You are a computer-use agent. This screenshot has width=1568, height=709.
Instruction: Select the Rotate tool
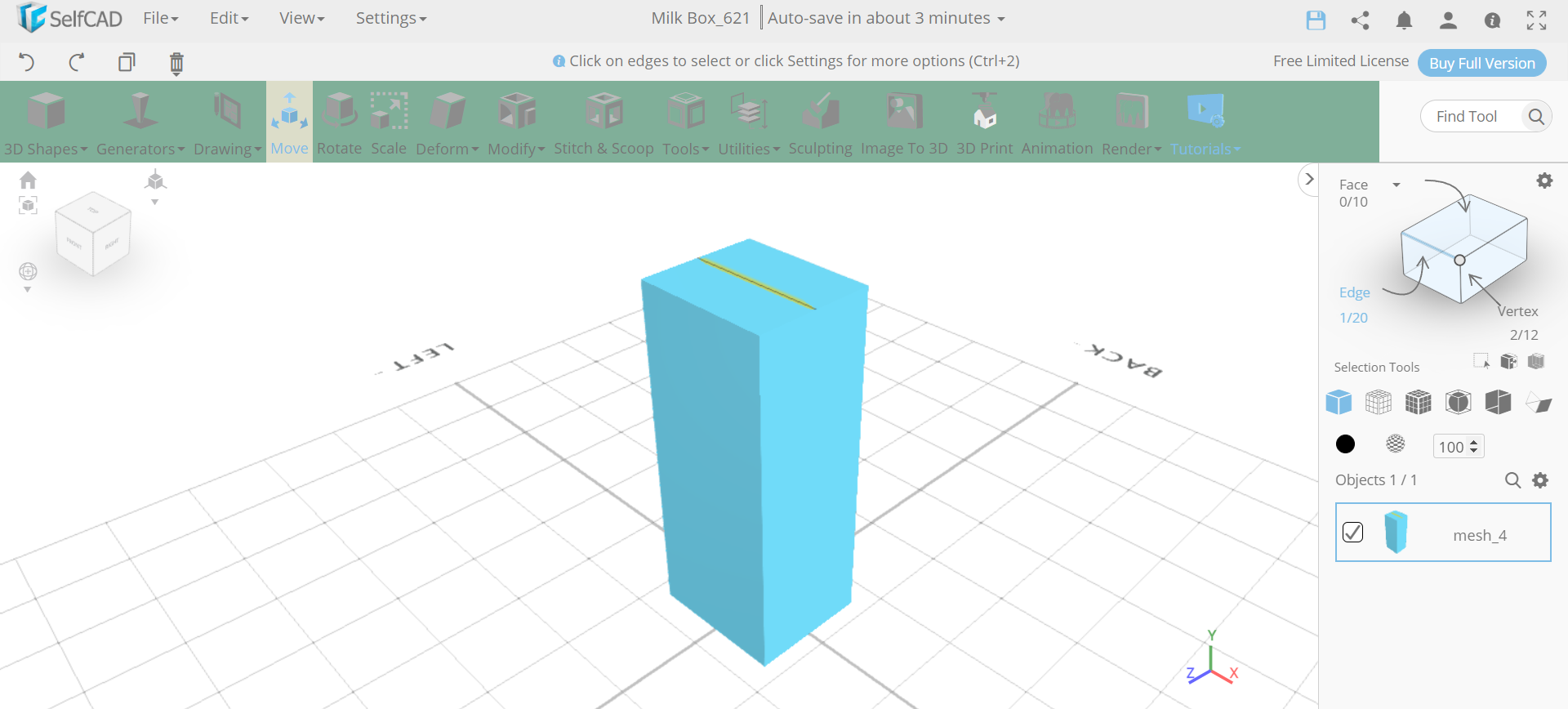coord(339,123)
